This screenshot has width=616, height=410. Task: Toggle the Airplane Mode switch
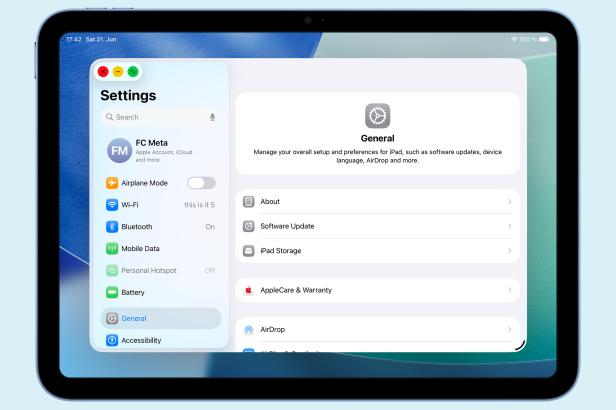coord(201,183)
